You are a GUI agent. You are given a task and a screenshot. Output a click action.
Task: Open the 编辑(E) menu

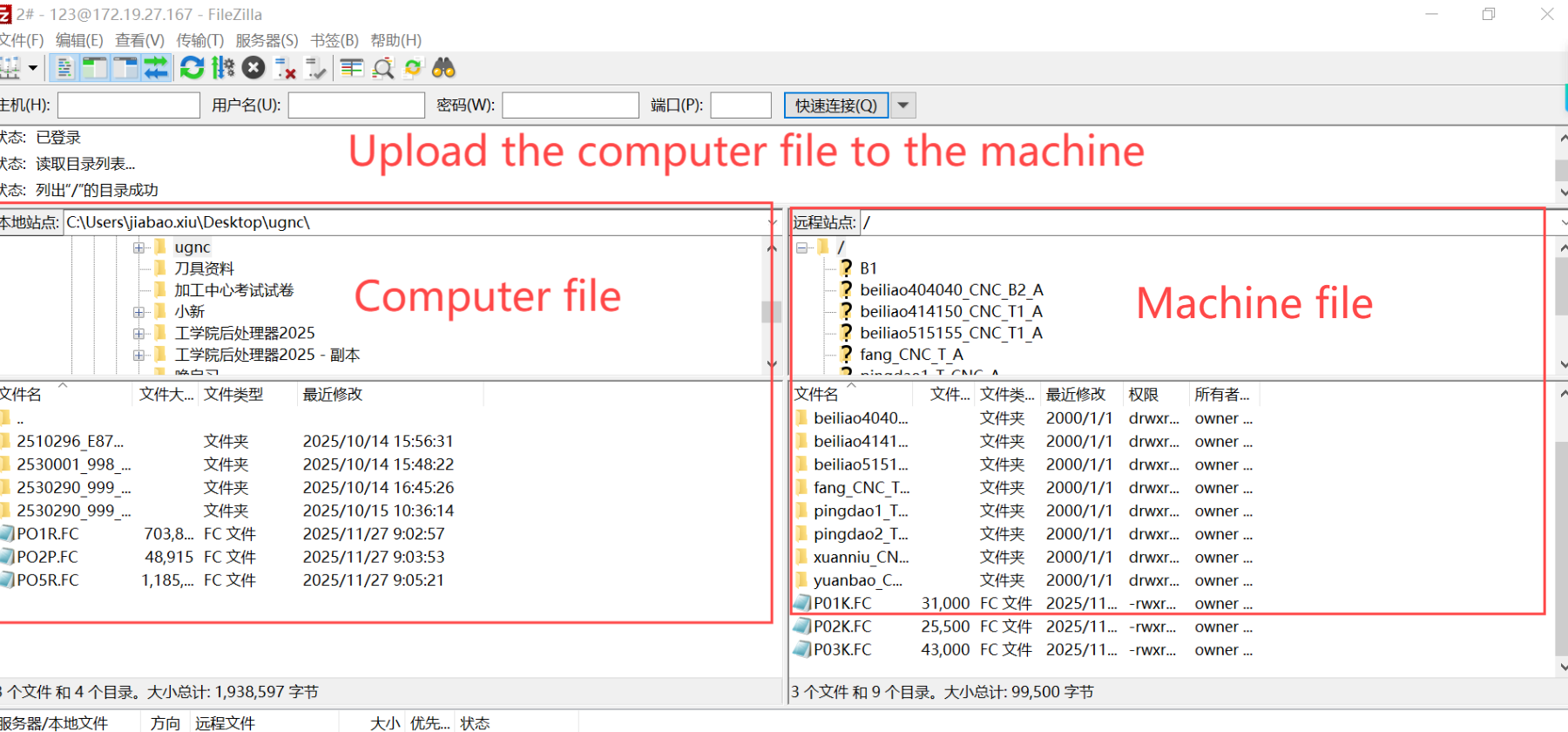point(79,40)
